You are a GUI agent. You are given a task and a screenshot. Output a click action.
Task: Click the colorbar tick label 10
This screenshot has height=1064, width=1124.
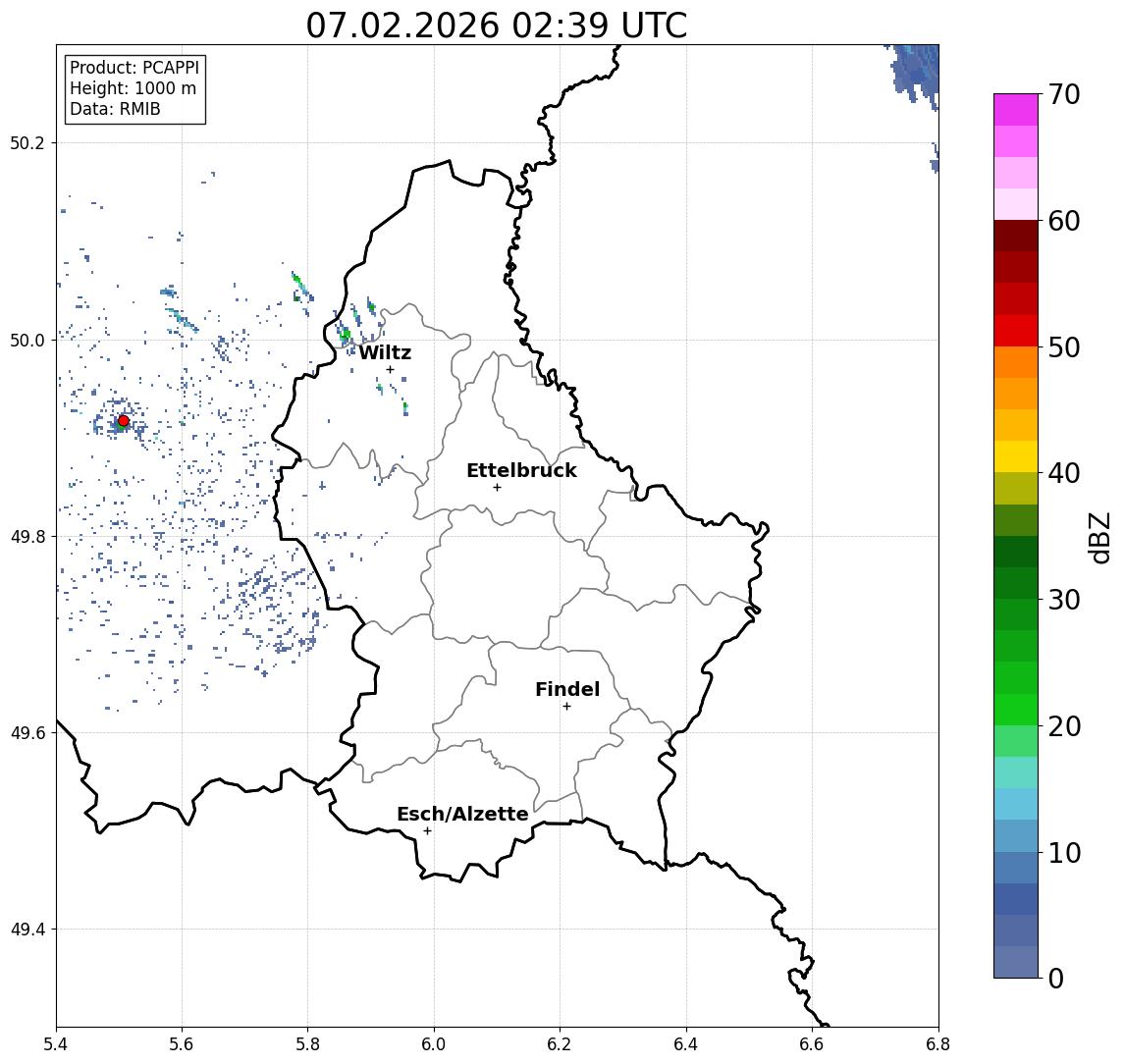point(1064,853)
